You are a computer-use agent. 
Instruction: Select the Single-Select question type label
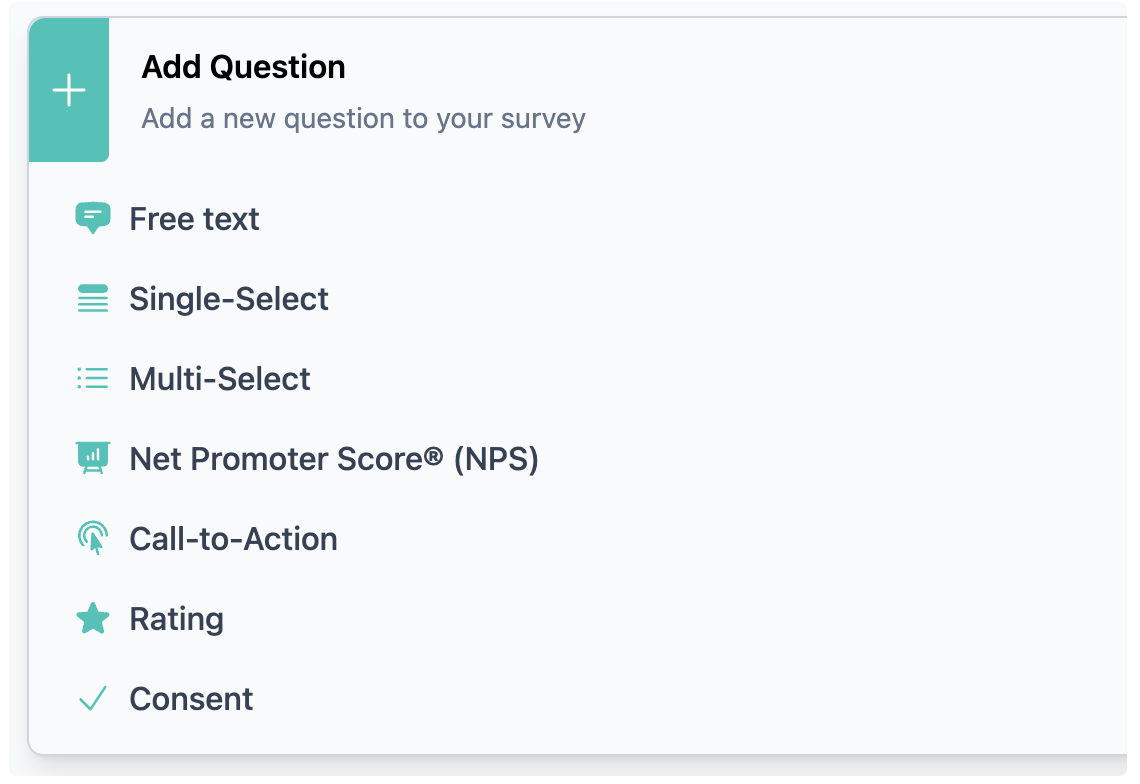pos(229,299)
